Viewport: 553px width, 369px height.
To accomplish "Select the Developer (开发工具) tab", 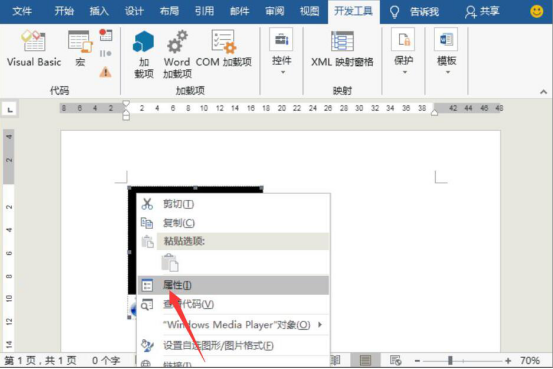I will click(x=353, y=12).
